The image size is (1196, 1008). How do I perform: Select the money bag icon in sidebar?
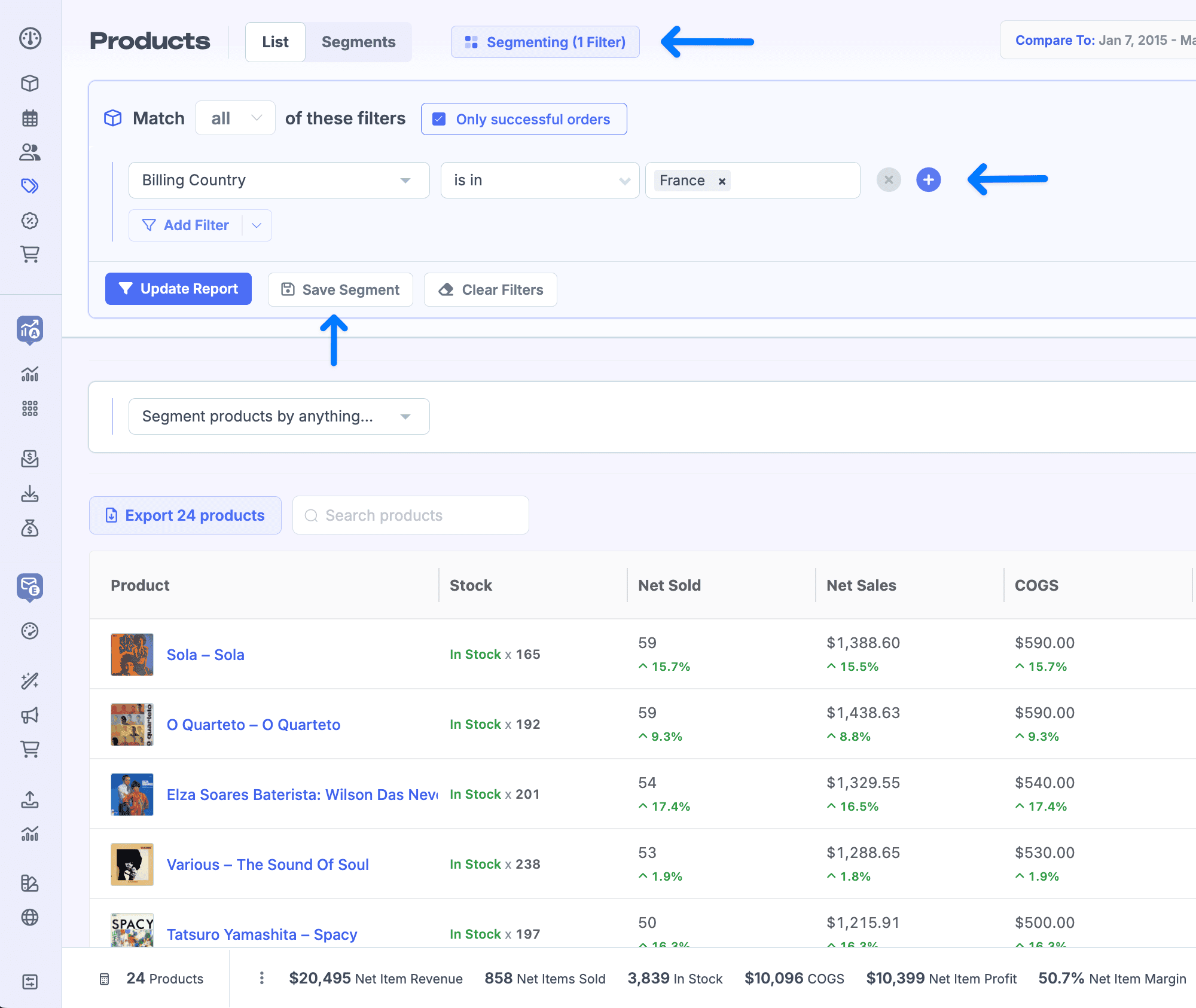coord(29,529)
